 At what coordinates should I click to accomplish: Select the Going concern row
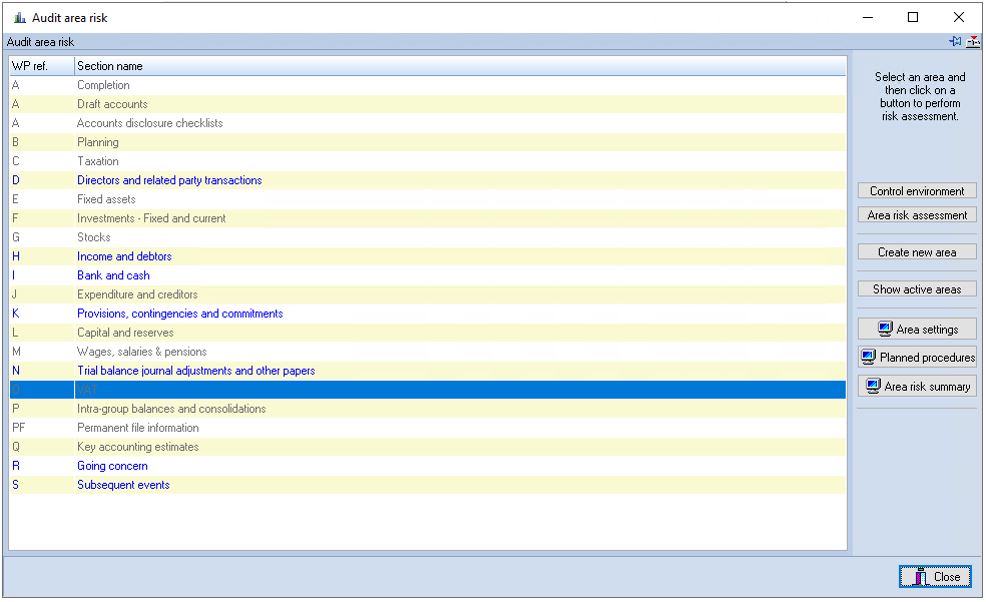pos(428,465)
